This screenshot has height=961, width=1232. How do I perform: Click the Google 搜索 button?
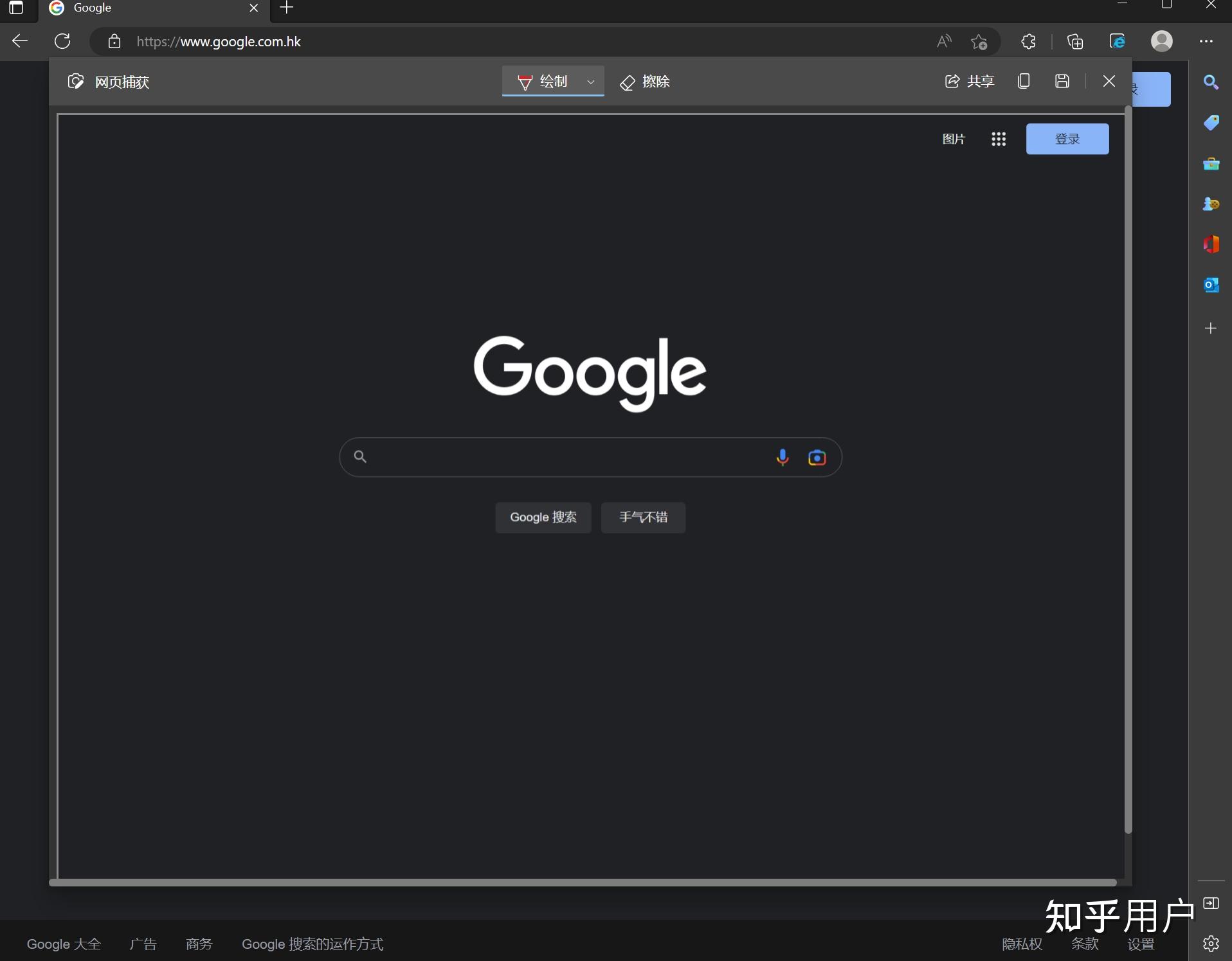(543, 517)
